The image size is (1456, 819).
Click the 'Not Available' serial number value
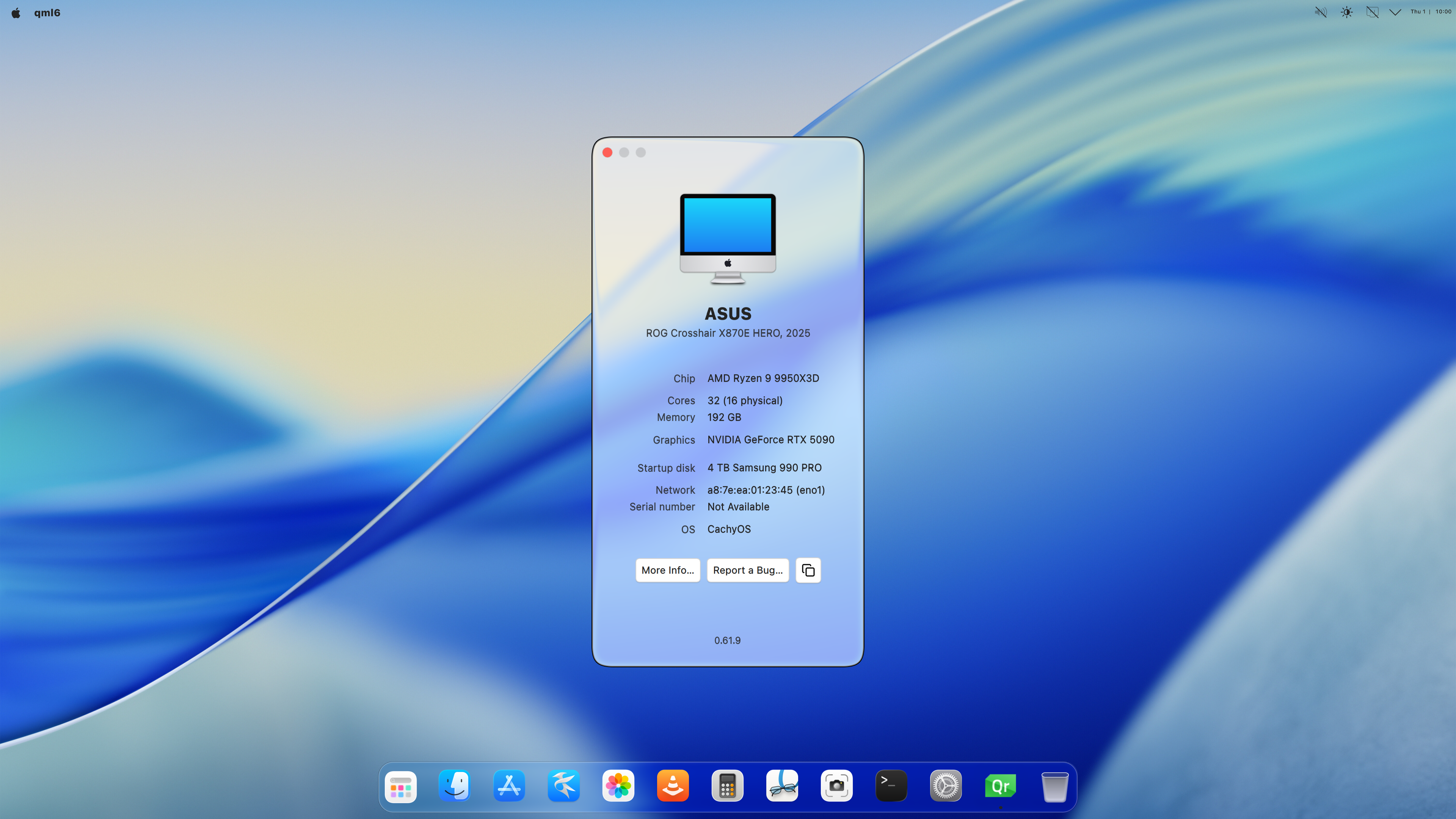point(738,507)
